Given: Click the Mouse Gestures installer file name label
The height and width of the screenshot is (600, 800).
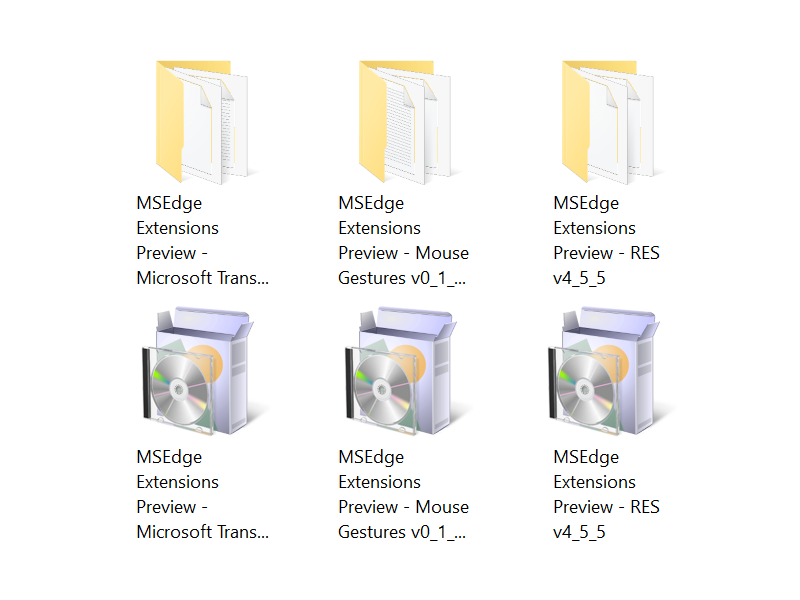Looking at the screenshot, I should click(403, 494).
